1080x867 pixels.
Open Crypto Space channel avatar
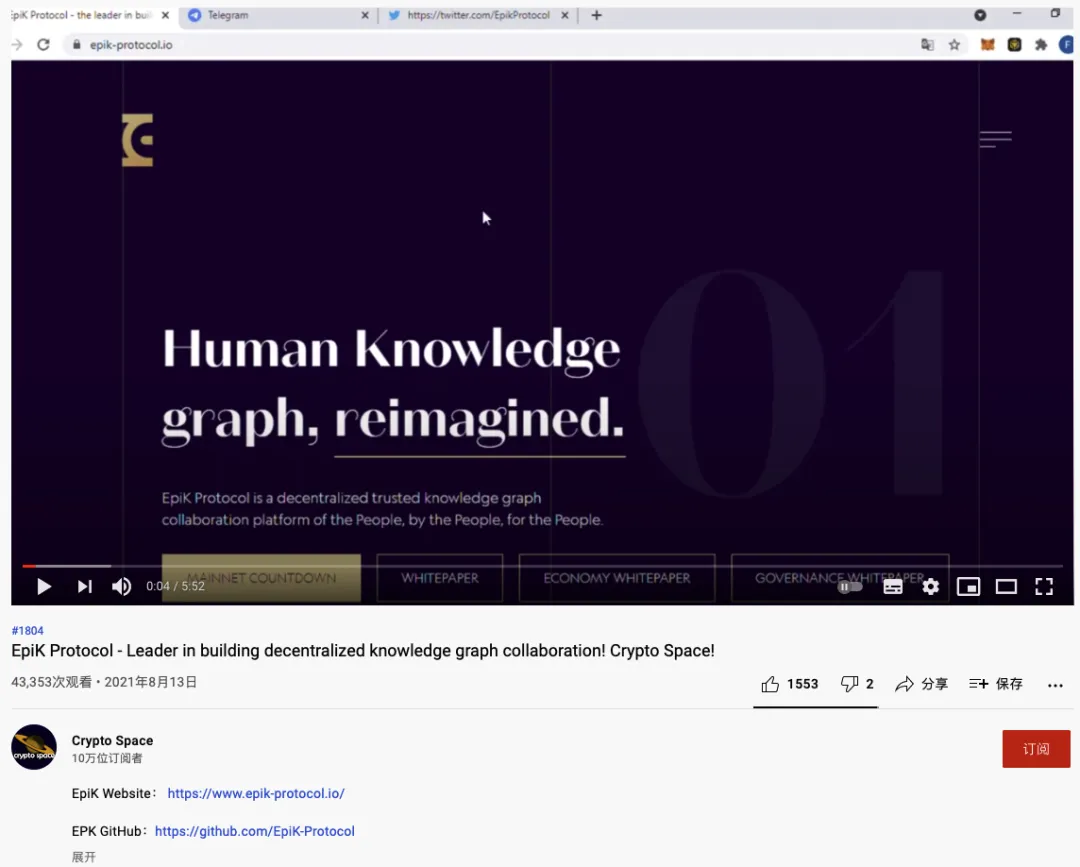click(x=34, y=747)
